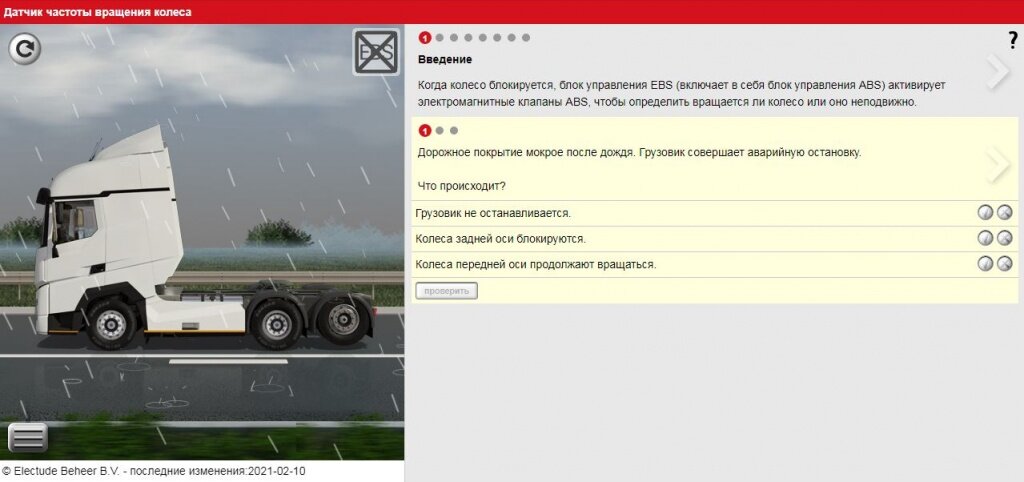Viewport: 1024px width, 482px height.
Task: Click the проверить button
Action: click(x=447, y=291)
